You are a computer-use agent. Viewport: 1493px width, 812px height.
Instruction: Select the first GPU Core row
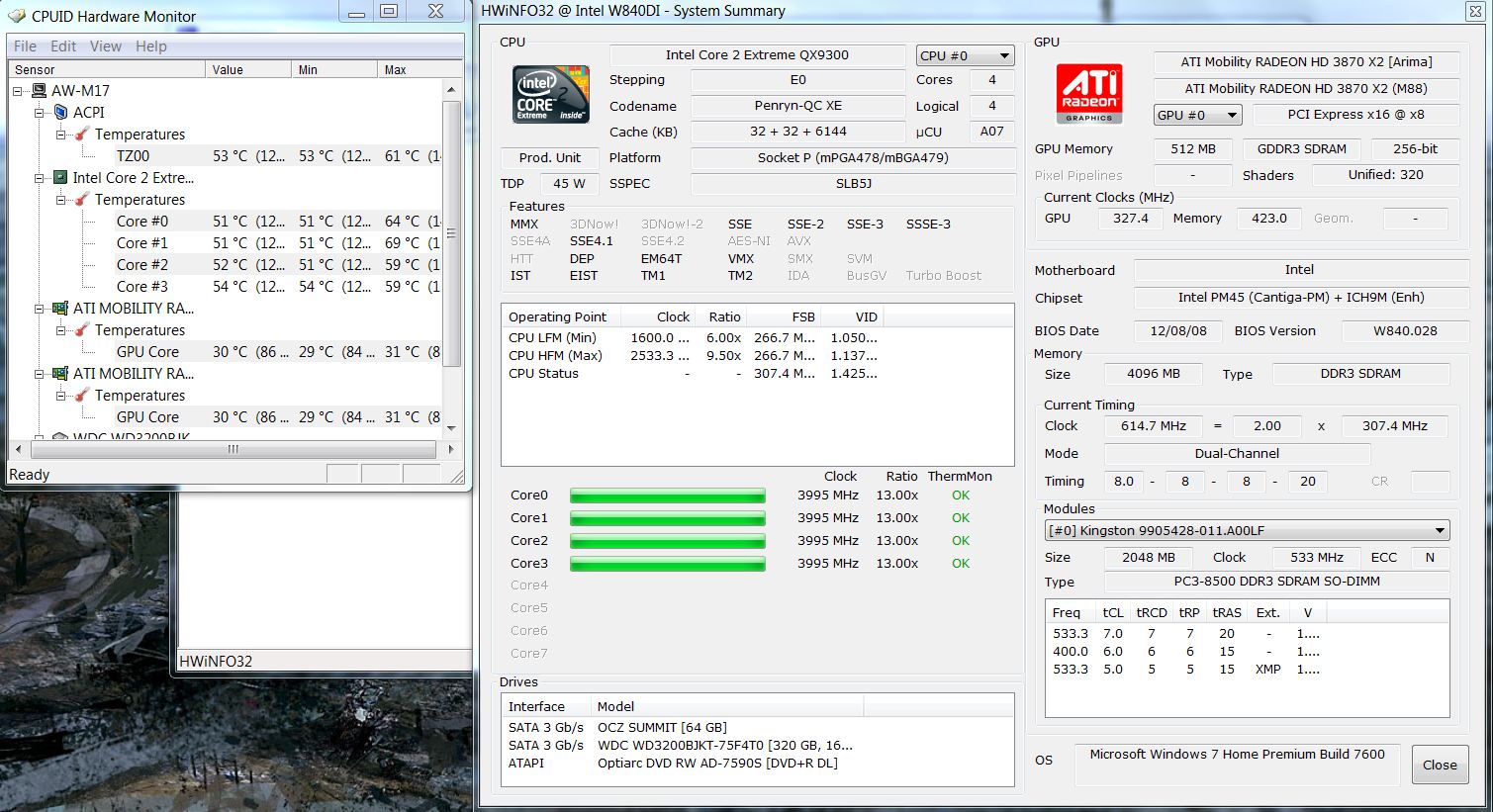click(x=276, y=352)
